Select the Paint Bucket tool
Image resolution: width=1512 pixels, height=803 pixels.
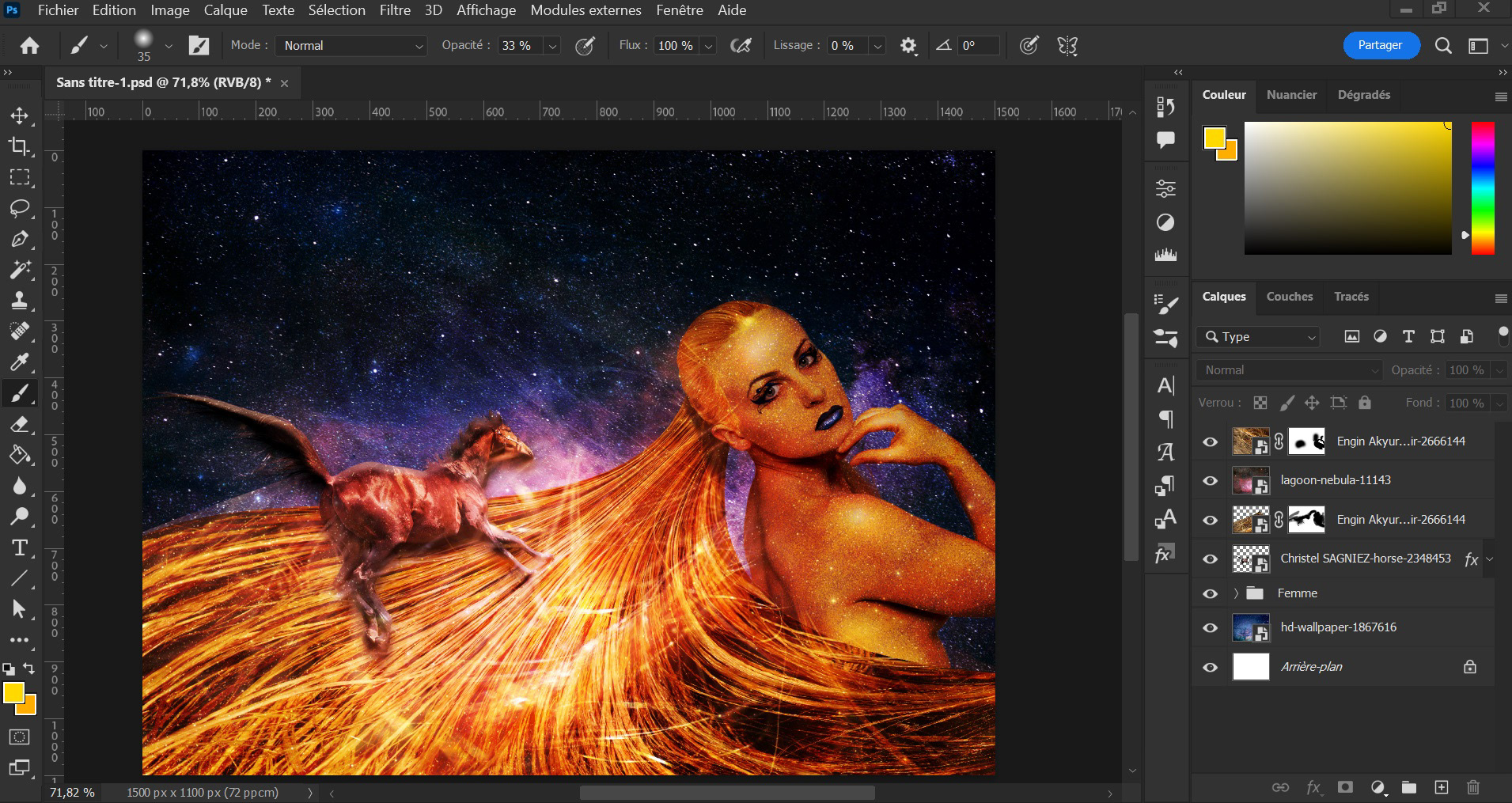[x=20, y=456]
